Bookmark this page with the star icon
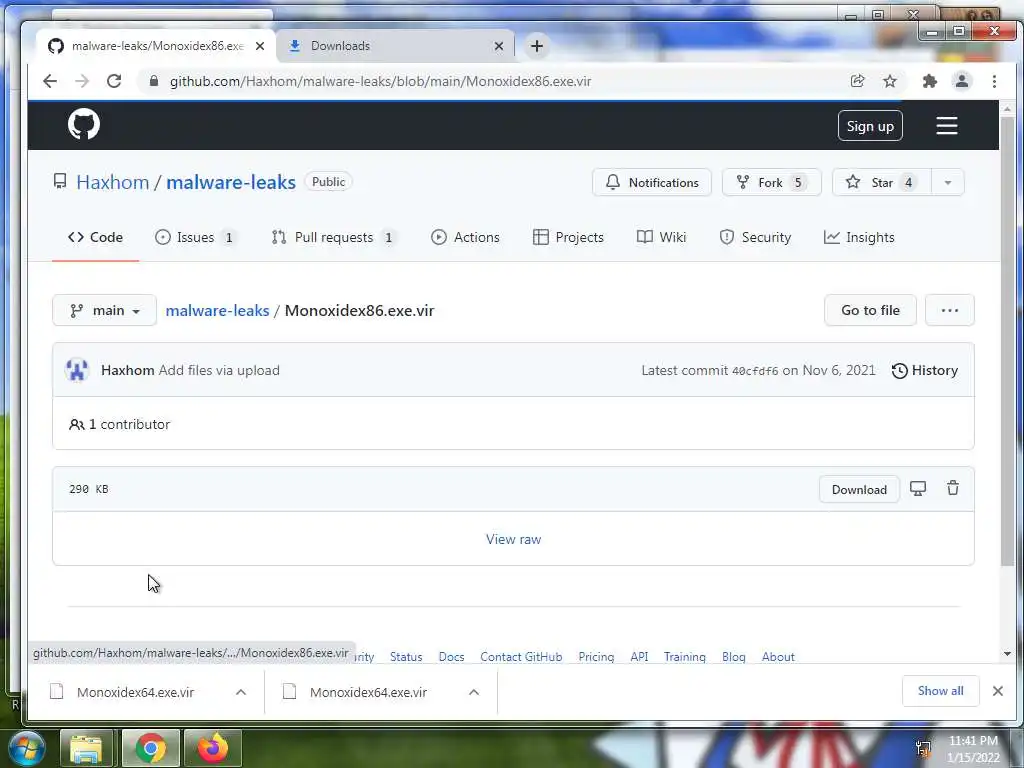Viewport: 1024px width, 768px height. coord(889,81)
